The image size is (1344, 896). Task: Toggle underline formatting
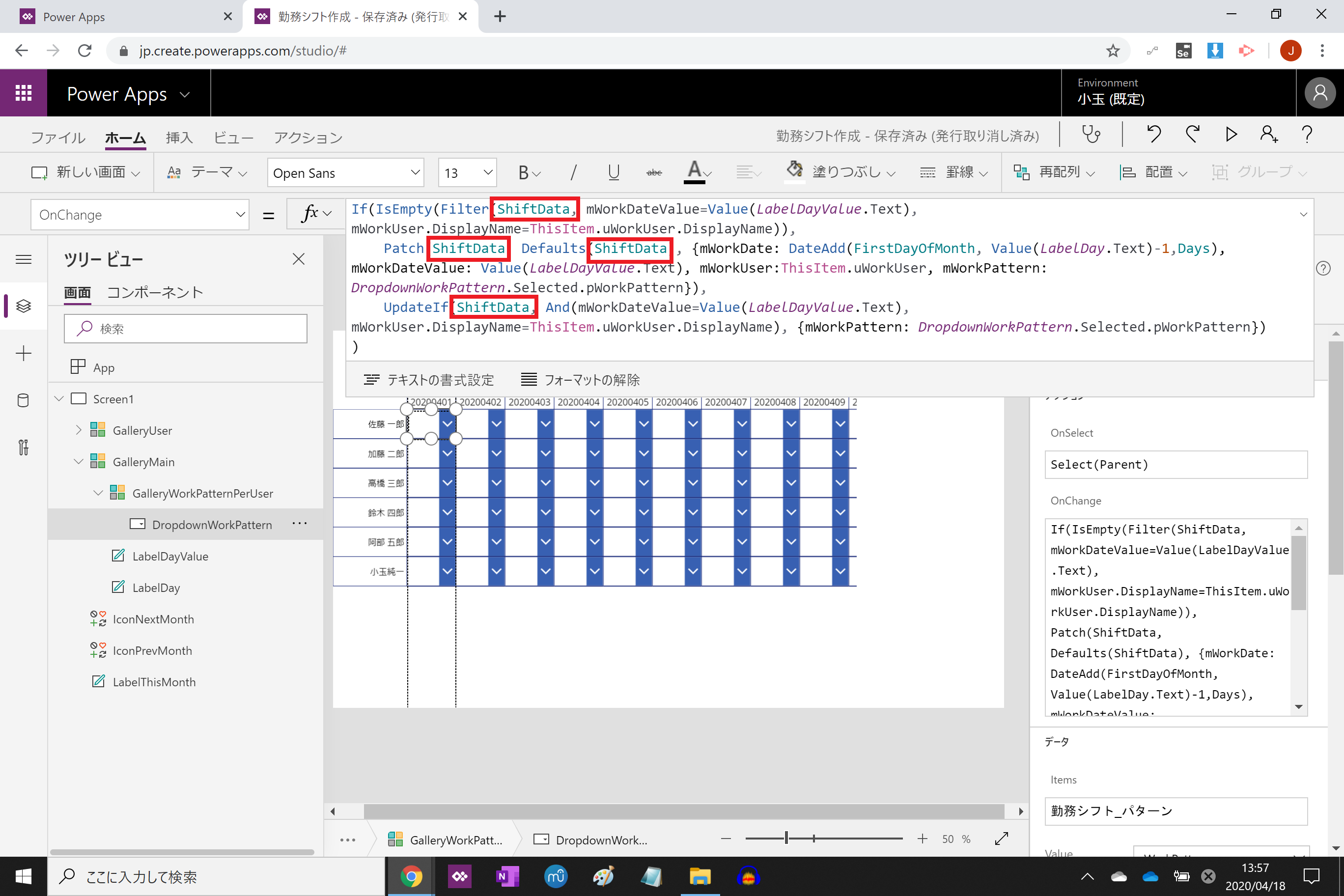[614, 172]
